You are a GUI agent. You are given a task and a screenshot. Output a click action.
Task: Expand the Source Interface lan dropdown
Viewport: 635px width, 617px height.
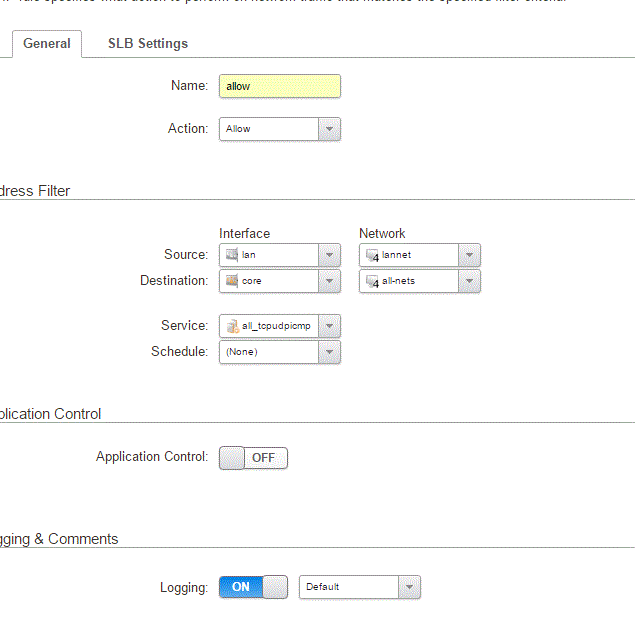pos(329,255)
